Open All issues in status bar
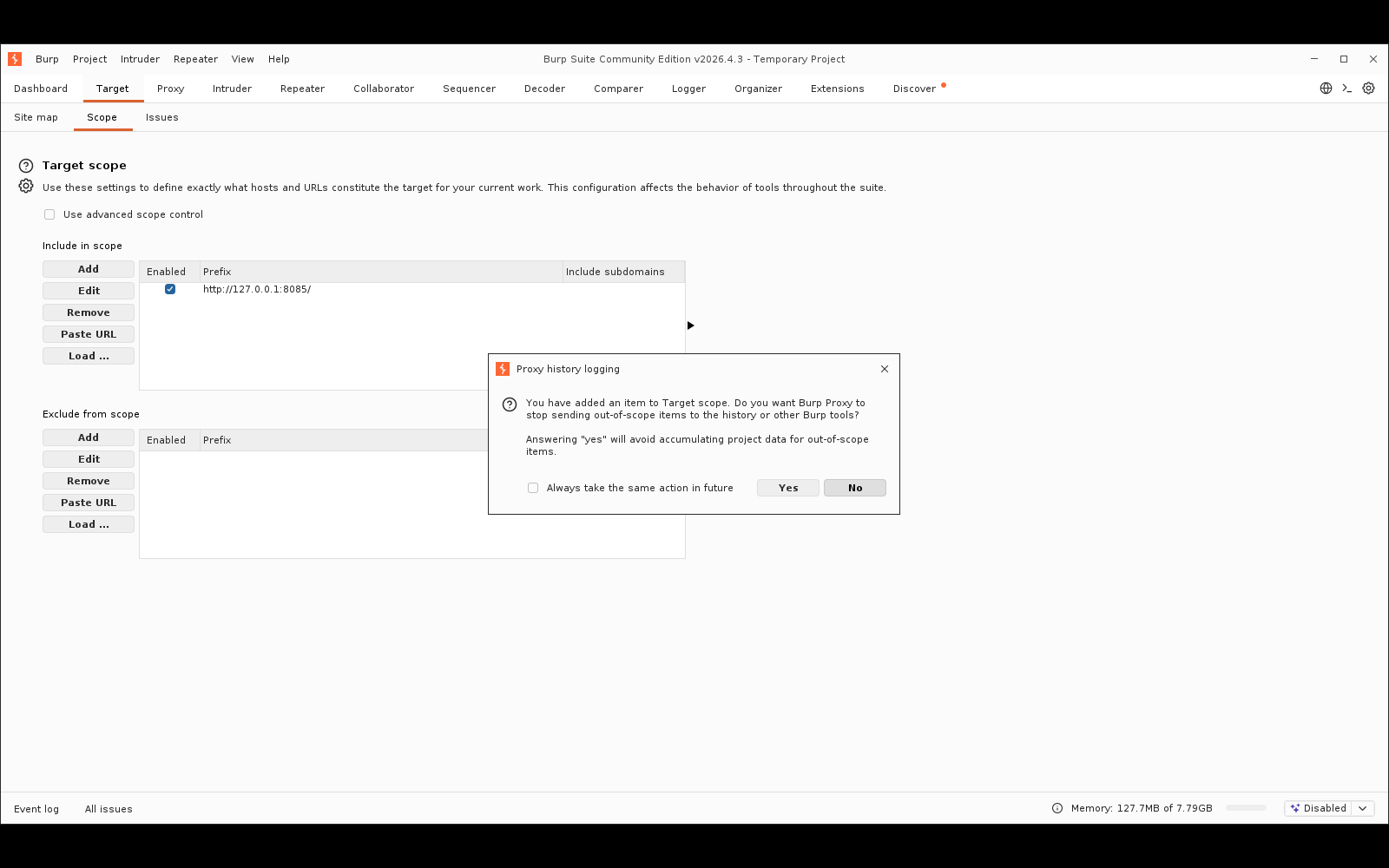Image resolution: width=1389 pixels, height=868 pixels. [x=109, y=809]
